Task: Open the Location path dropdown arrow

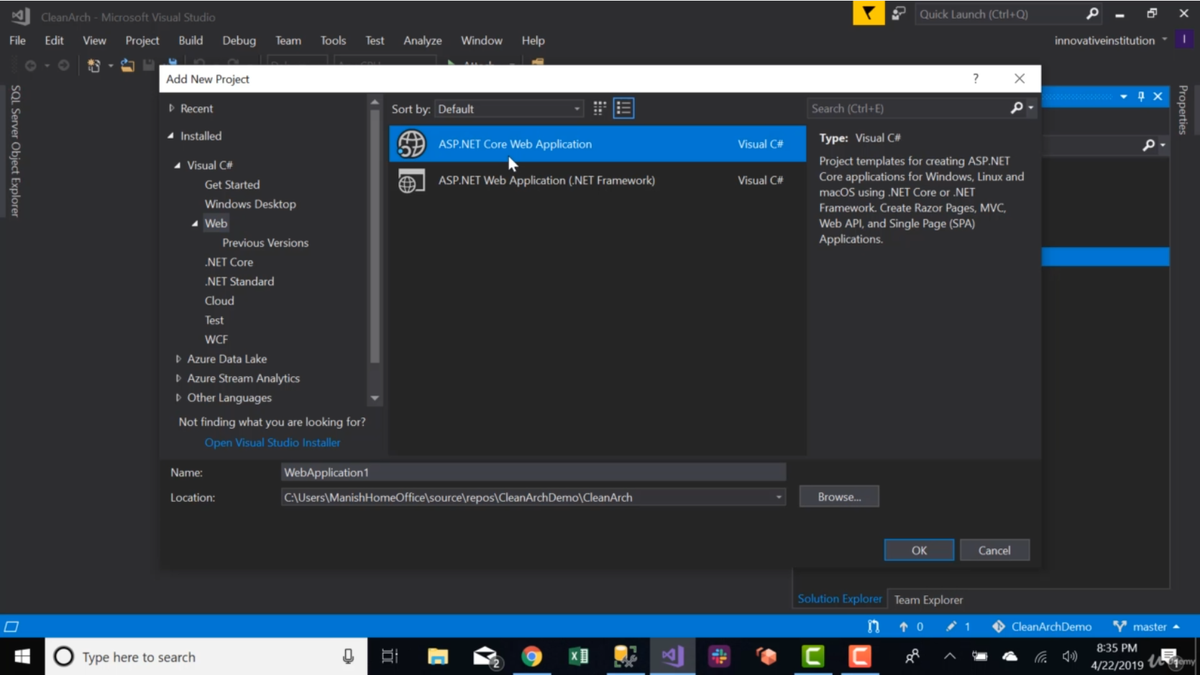Action: [779, 497]
